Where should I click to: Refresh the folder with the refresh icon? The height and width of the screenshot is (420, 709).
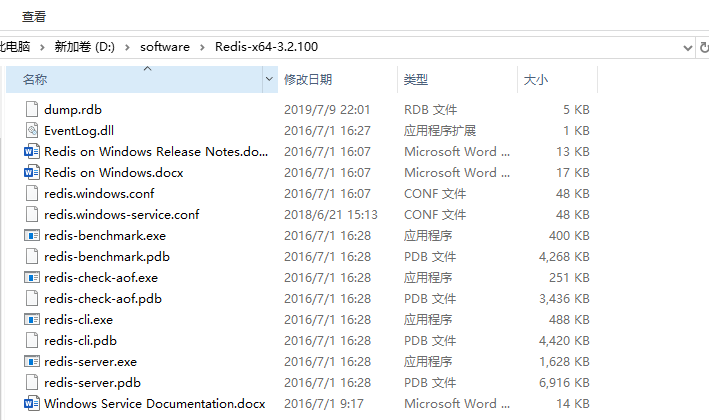click(x=704, y=47)
